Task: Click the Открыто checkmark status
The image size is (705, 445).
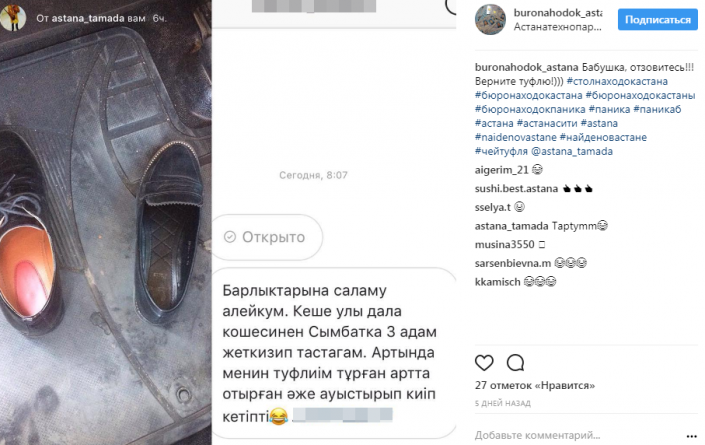Action: tap(266, 237)
